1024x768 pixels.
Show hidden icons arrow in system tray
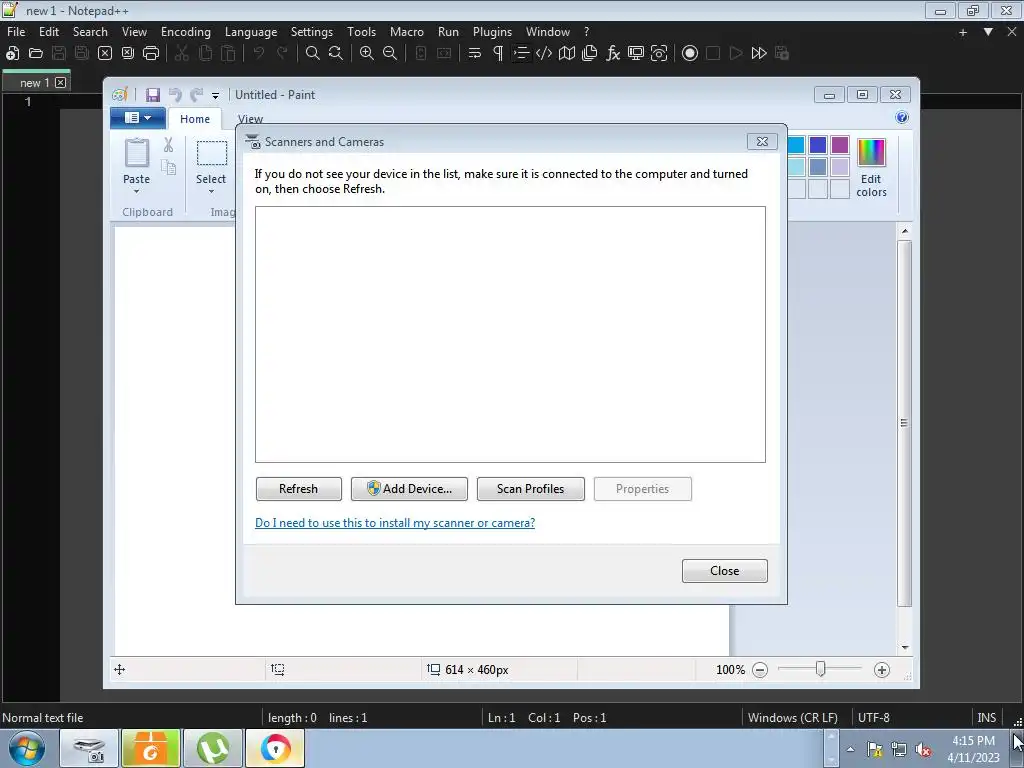[850, 749]
